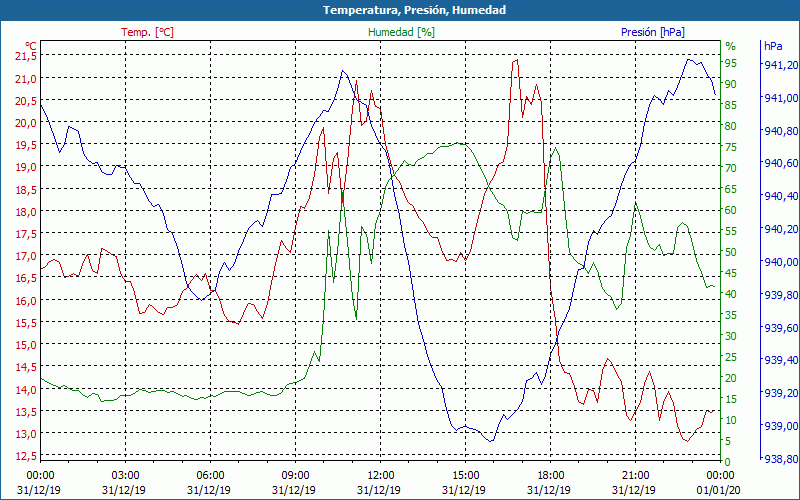Click '55' on the green humidity axis
The width and height of the screenshot is (800, 500).
pyautogui.click(x=731, y=231)
